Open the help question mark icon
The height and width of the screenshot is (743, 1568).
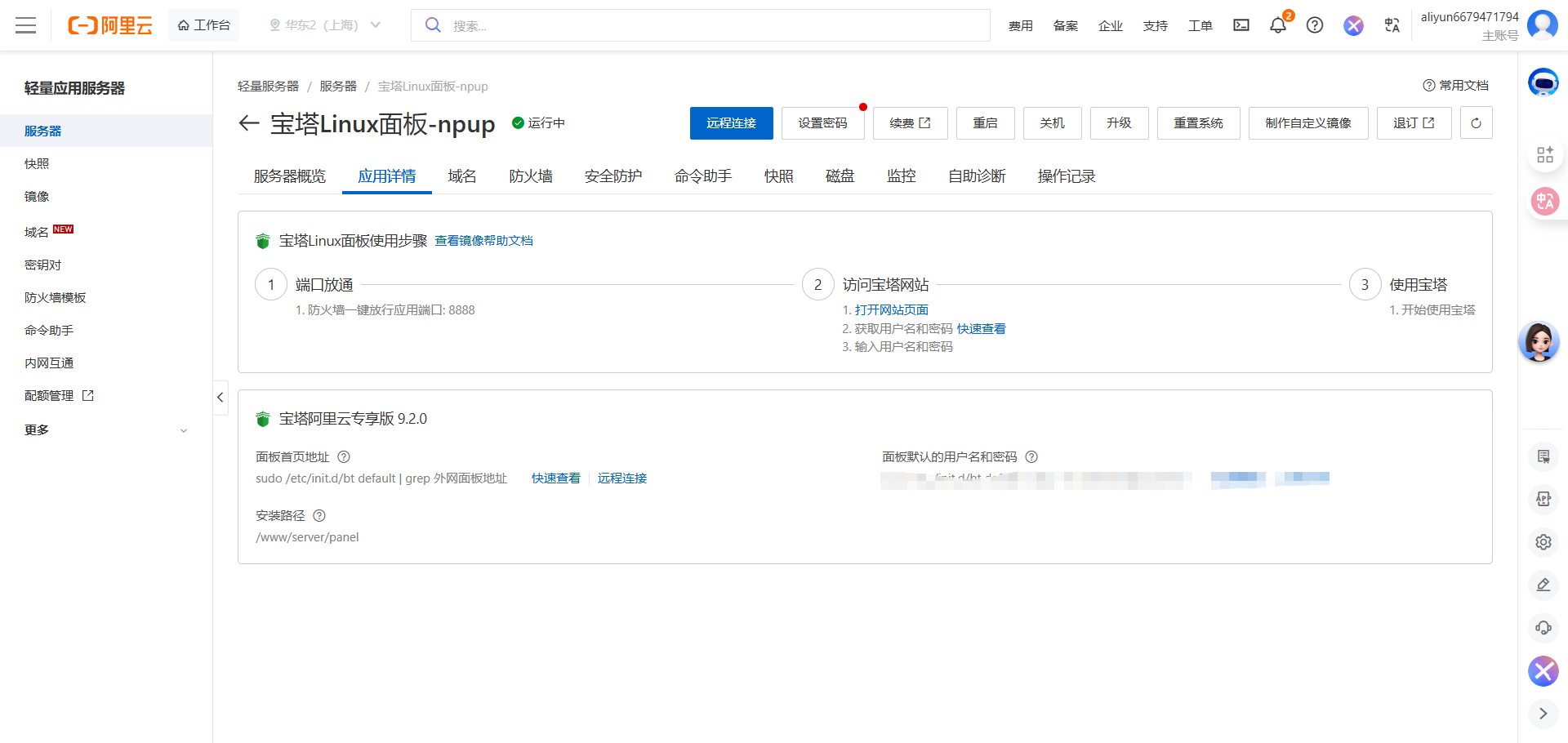point(1315,25)
